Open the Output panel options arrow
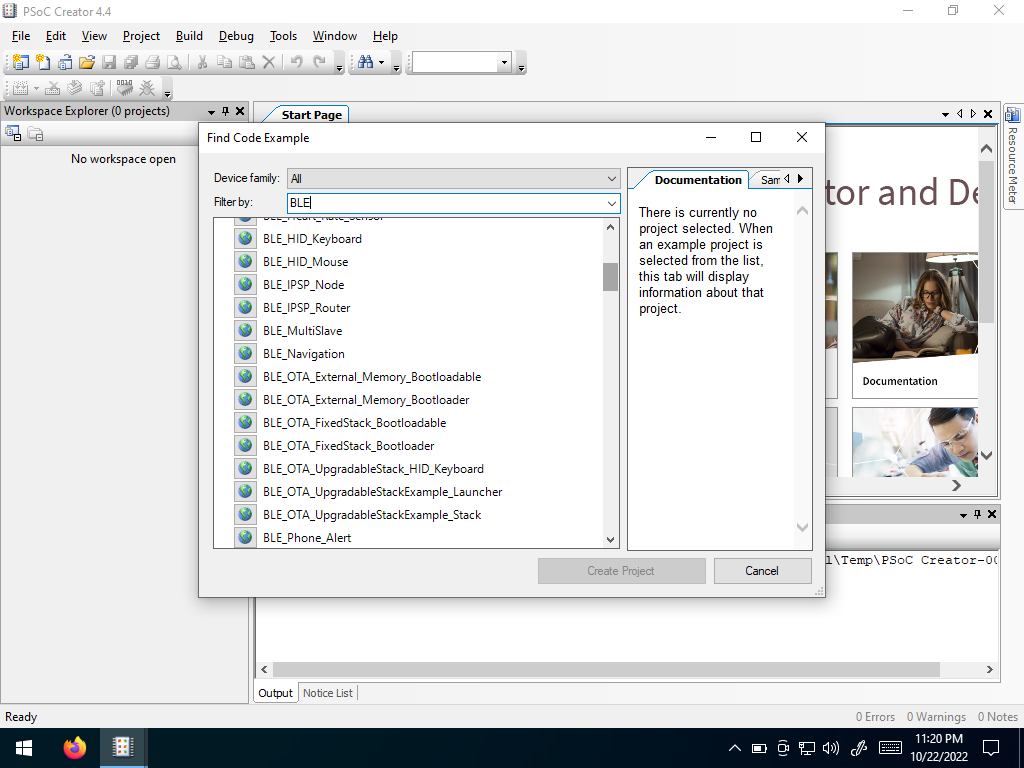The height and width of the screenshot is (768, 1024). [963, 515]
